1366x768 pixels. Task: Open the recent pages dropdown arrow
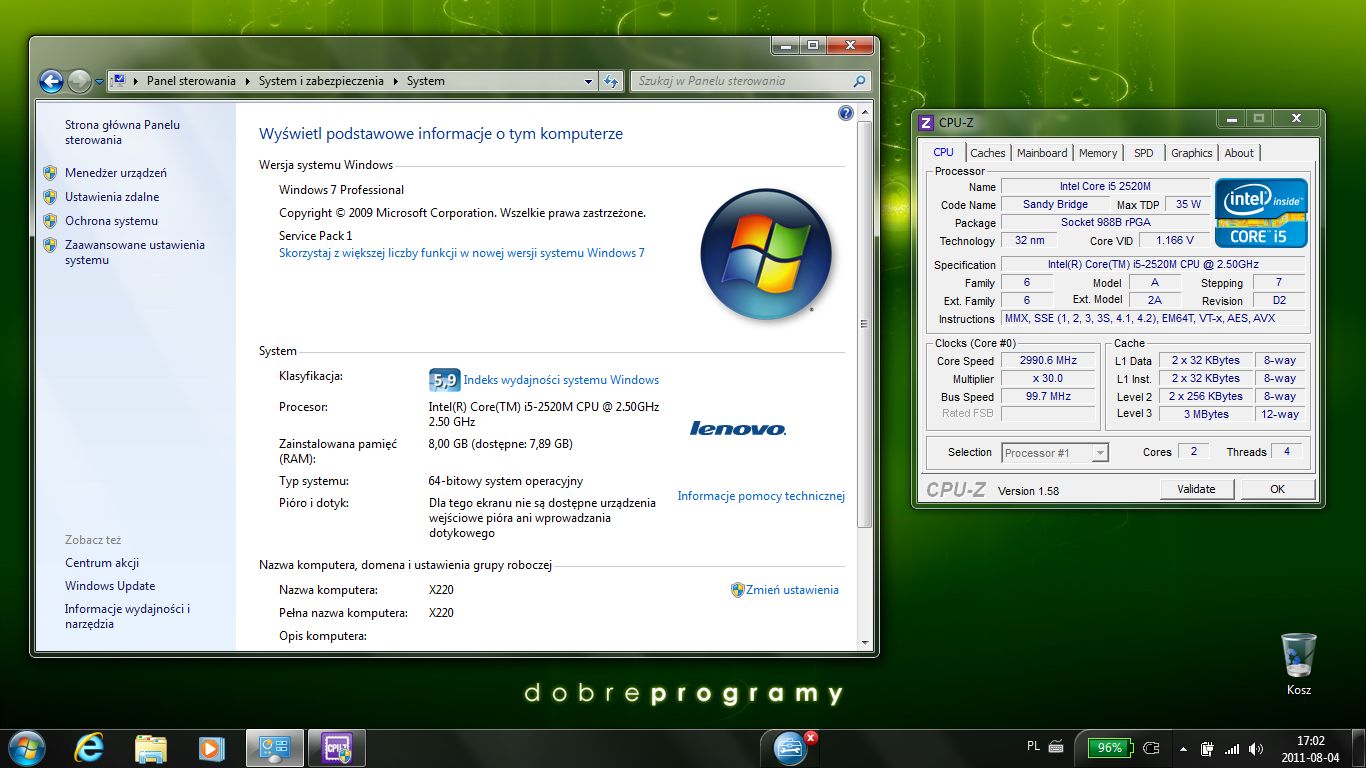[x=99, y=82]
